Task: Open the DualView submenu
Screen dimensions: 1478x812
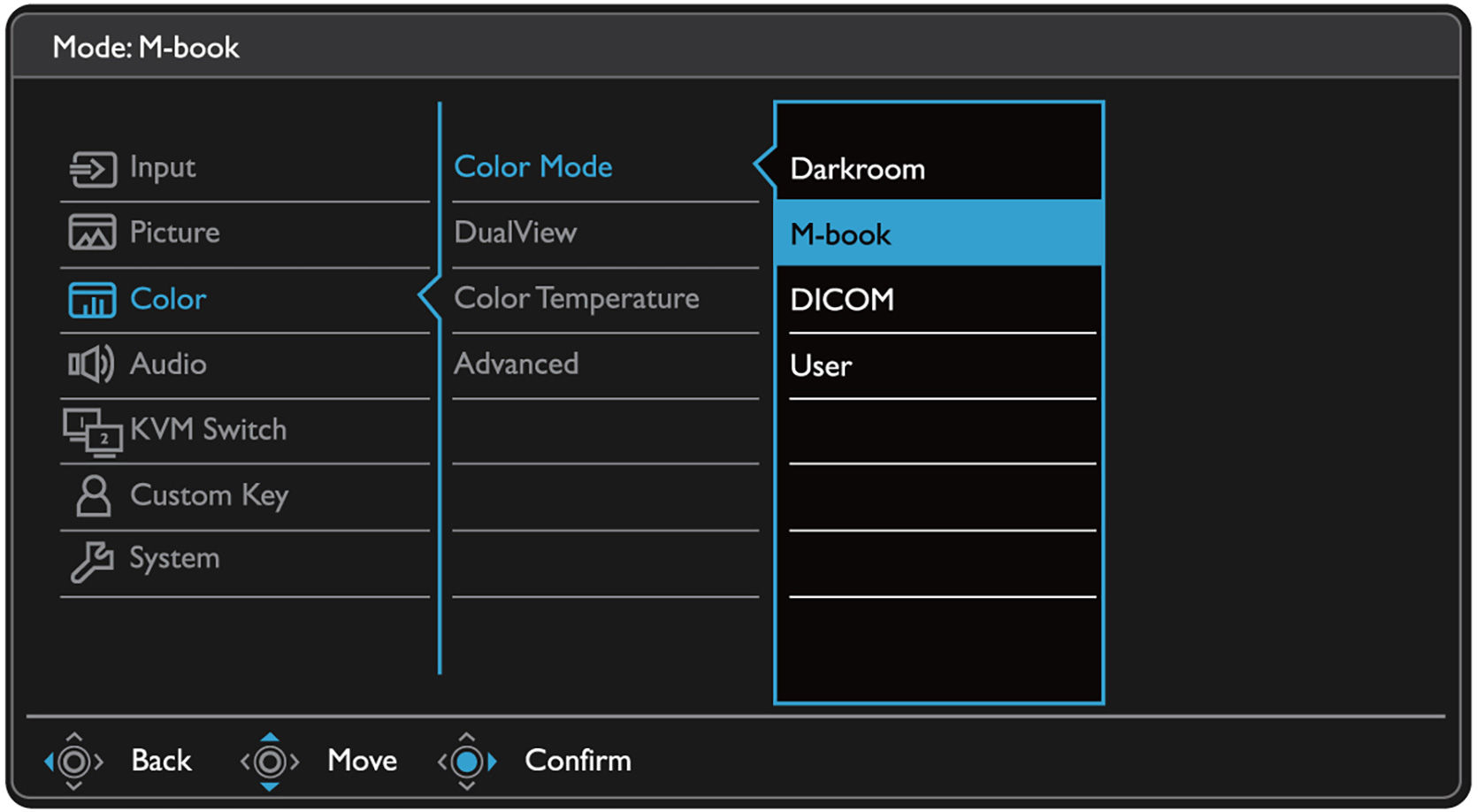Action: tap(516, 233)
